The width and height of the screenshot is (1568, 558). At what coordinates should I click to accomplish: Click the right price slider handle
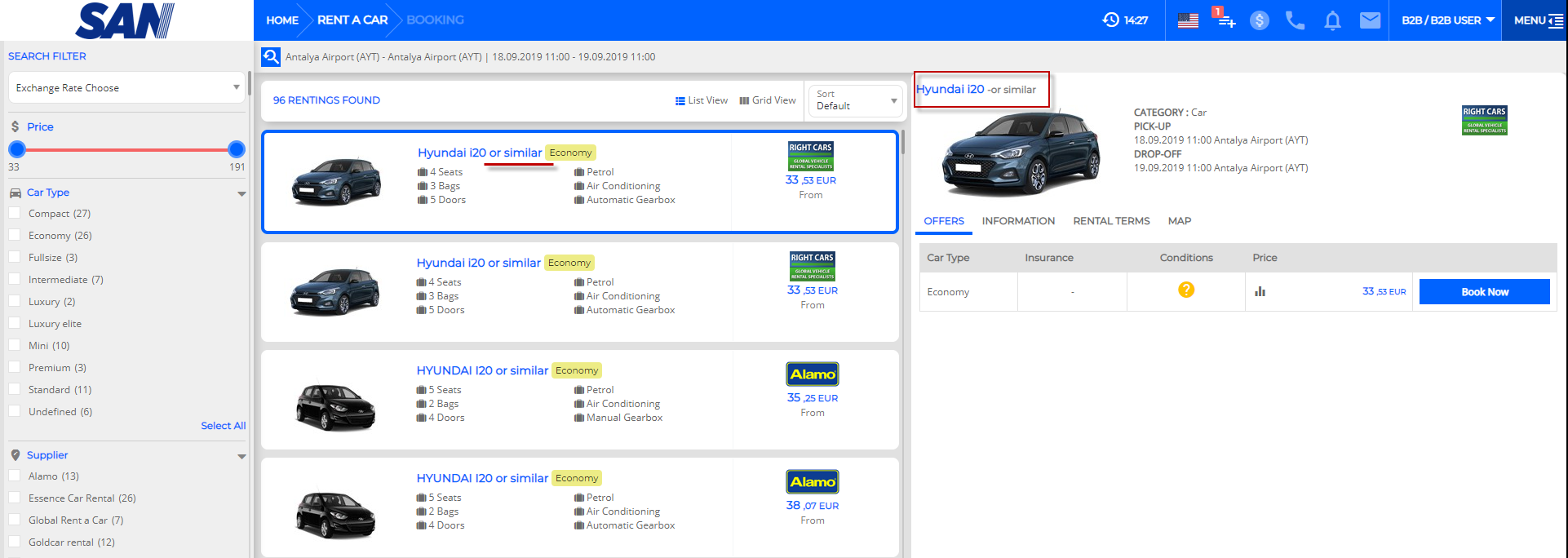coord(237,149)
